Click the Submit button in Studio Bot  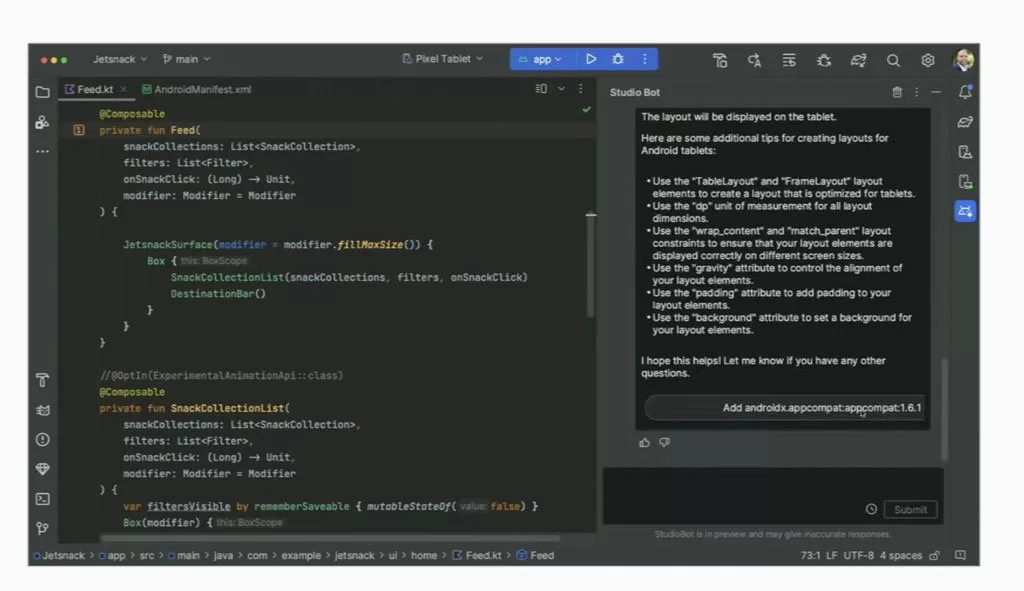pos(910,509)
